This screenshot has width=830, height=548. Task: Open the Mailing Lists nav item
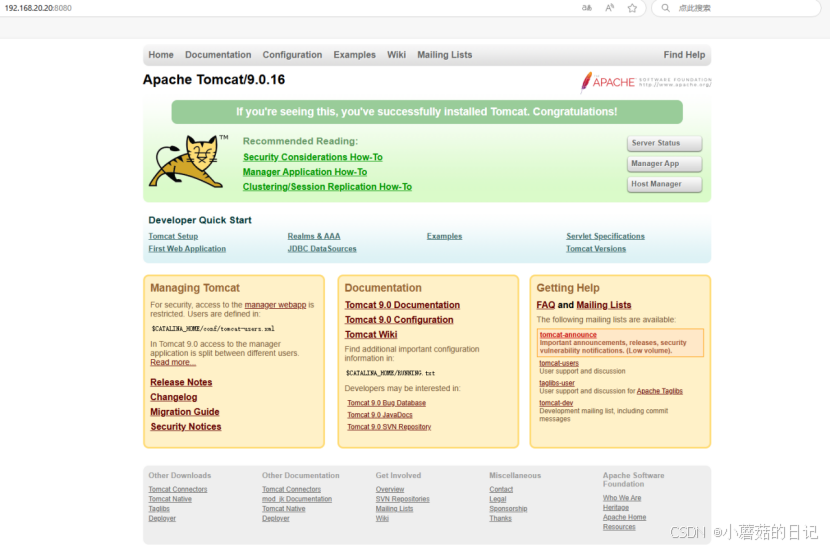coord(445,55)
